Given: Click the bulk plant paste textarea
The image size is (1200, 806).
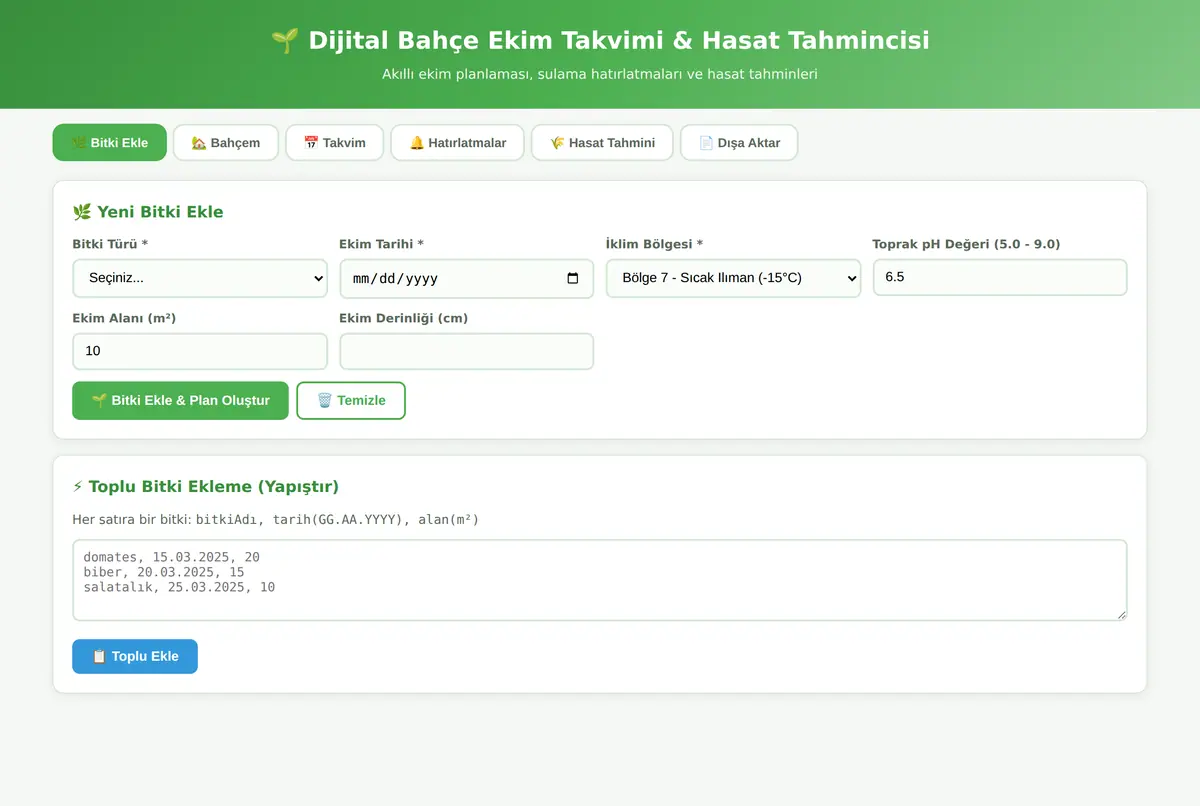Looking at the screenshot, I should pyautogui.click(x=600, y=580).
